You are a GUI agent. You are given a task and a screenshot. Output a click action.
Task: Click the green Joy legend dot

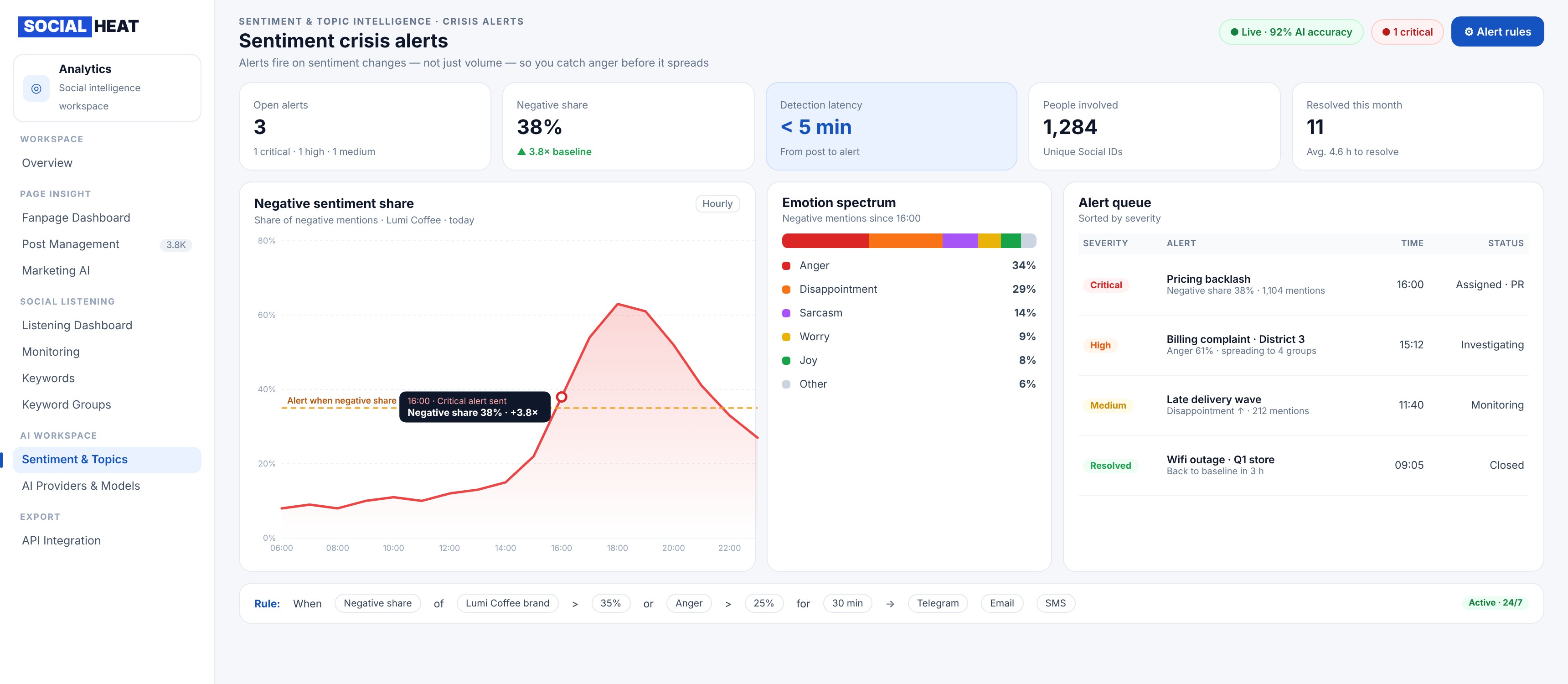[786, 361]
